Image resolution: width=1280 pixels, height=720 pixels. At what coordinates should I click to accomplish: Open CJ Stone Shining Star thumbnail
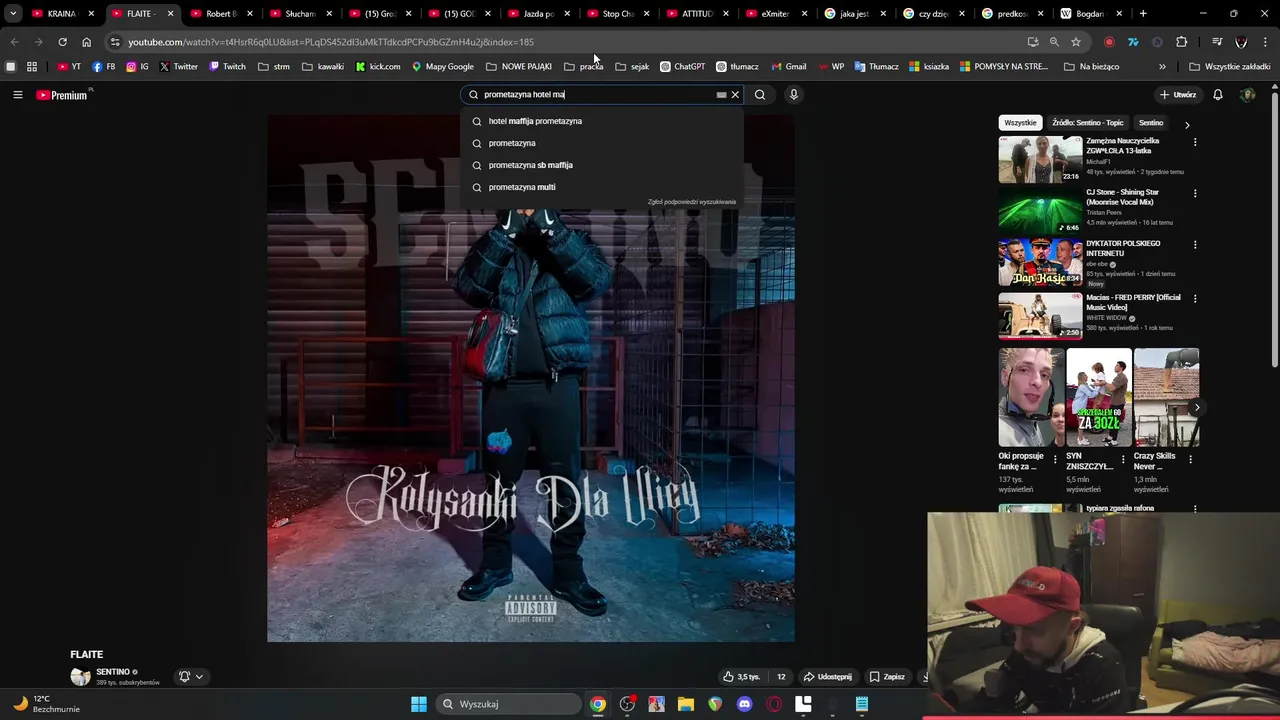click(x=1040, y=211)
